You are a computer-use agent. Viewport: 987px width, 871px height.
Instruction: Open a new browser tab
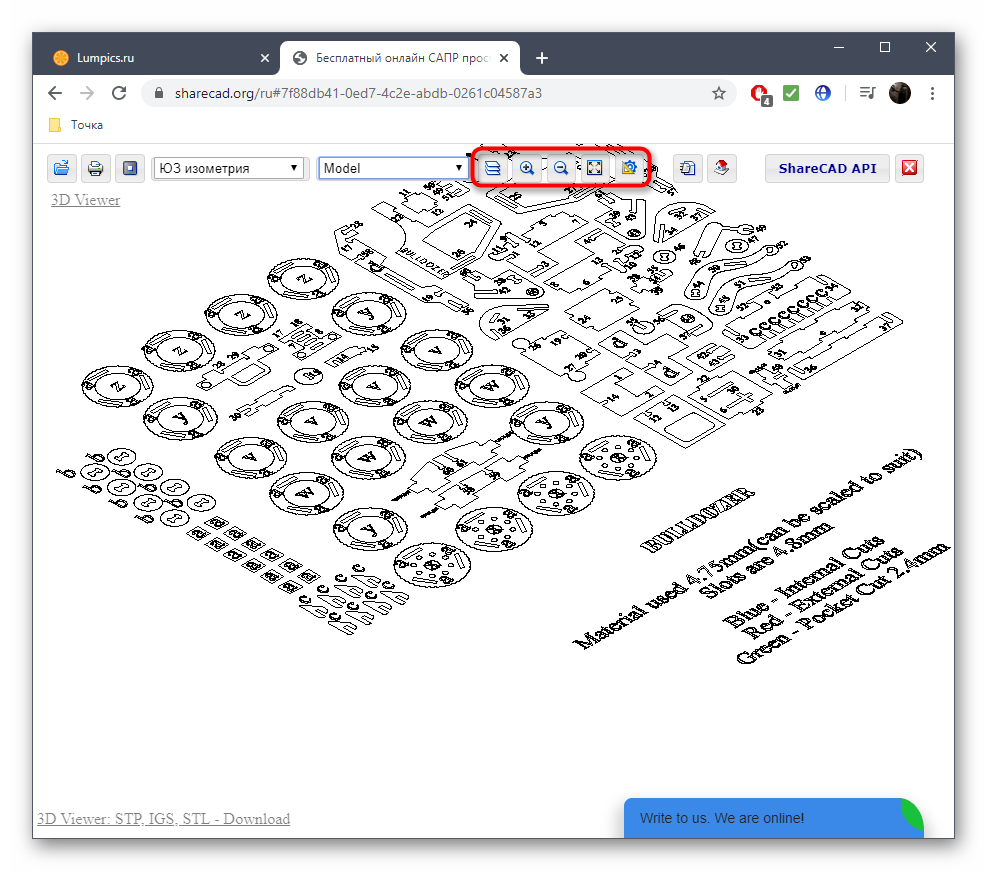pos(542,58)
